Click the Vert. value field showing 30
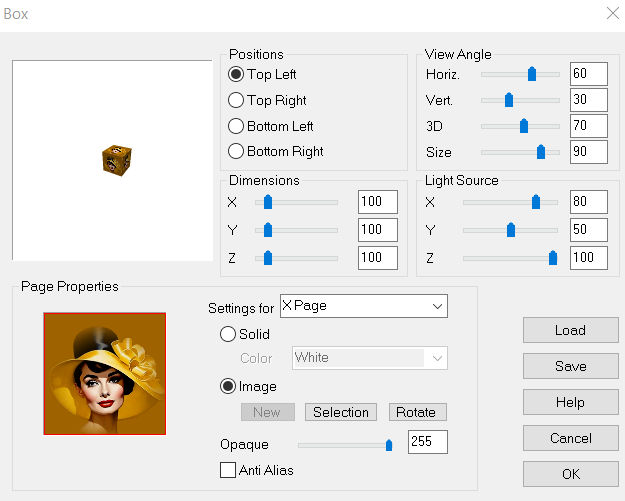The width and height of the screenshot is (625, 501). [x=589, y=100]
